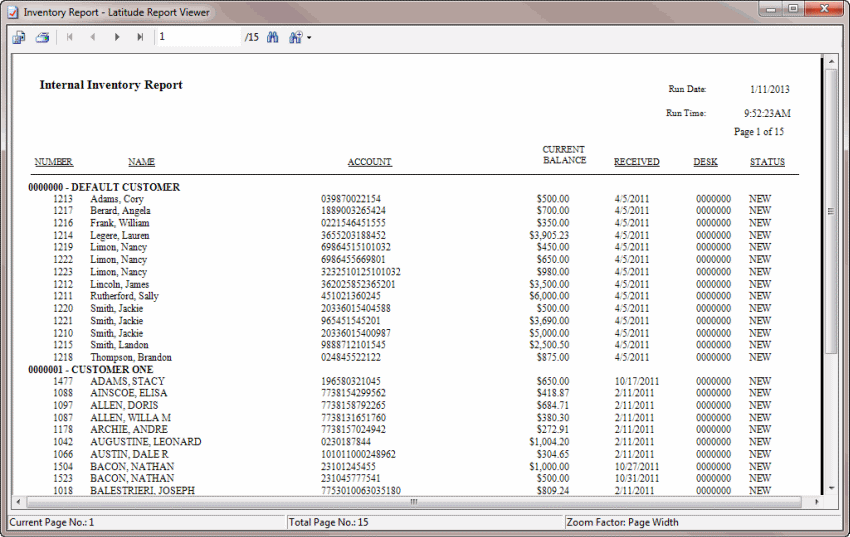Click the Export Report icon
The height and width of the screenshot is (537, 850).
pyautogui.click(x=19, y=37)
